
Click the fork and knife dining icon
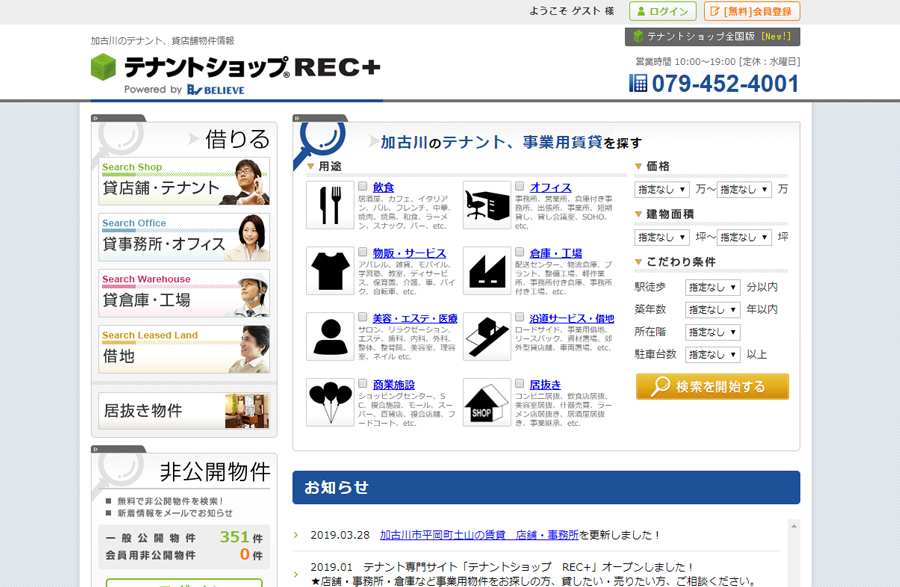coord(330,205)
